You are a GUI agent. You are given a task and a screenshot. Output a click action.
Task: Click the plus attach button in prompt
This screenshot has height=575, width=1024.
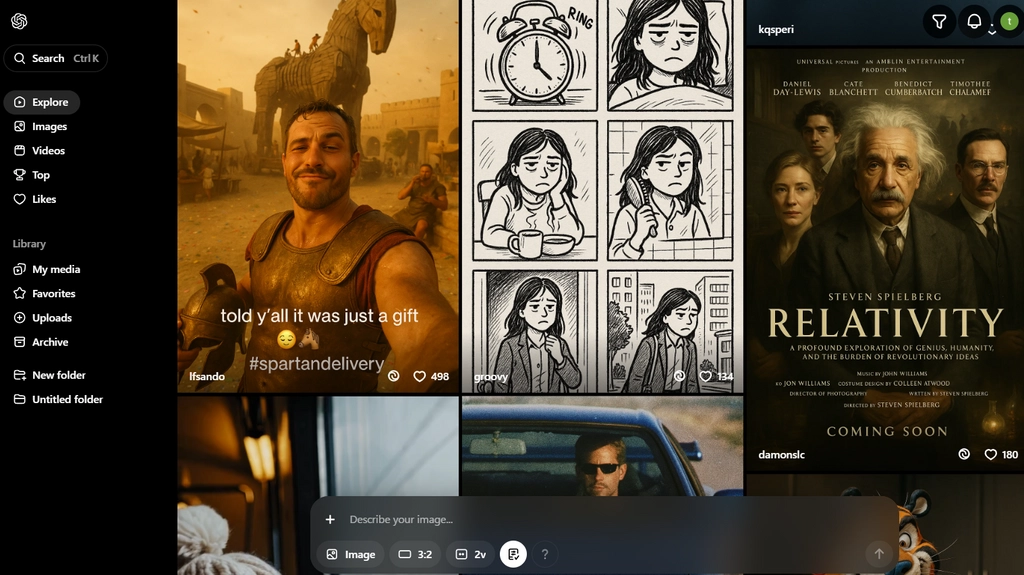point(330,519)
